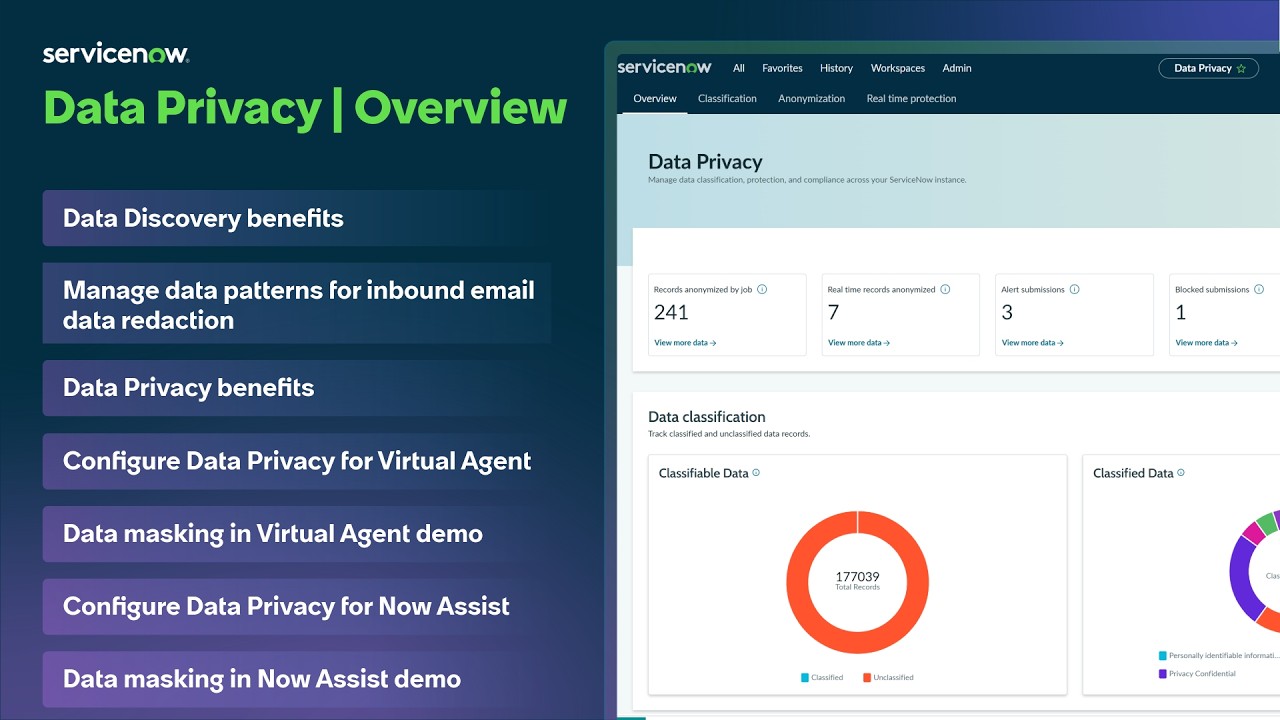The height and width of the screenshot is (720, 1280).
Task: Click the Unclassified legend swatch
Action: pos(867,677)
